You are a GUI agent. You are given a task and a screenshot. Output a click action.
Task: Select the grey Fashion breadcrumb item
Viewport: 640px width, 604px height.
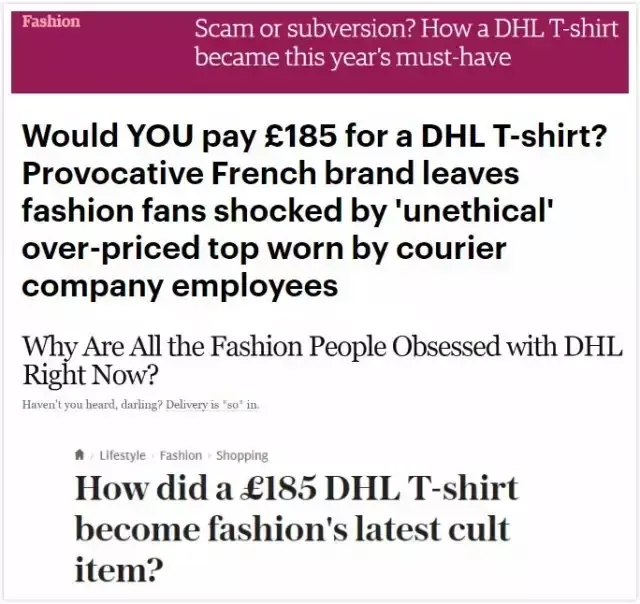(x=181, y=455)
